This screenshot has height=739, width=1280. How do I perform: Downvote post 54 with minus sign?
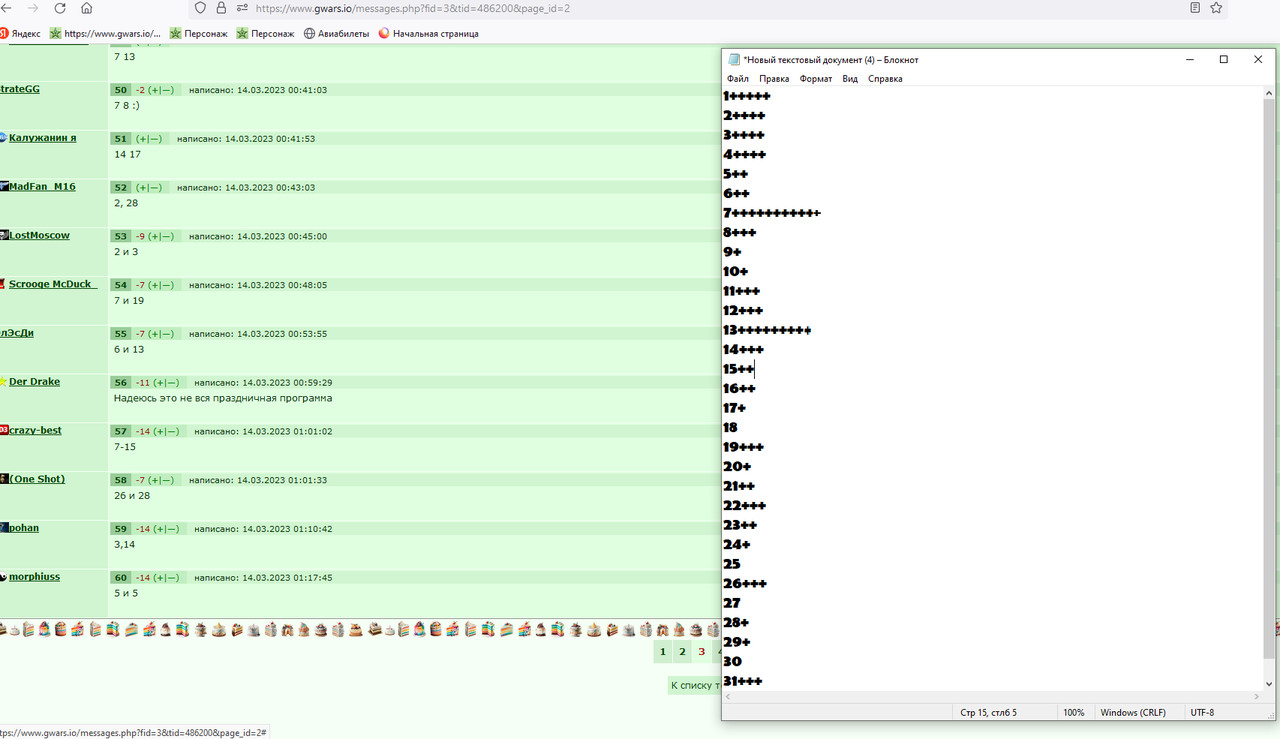[168, 285]
